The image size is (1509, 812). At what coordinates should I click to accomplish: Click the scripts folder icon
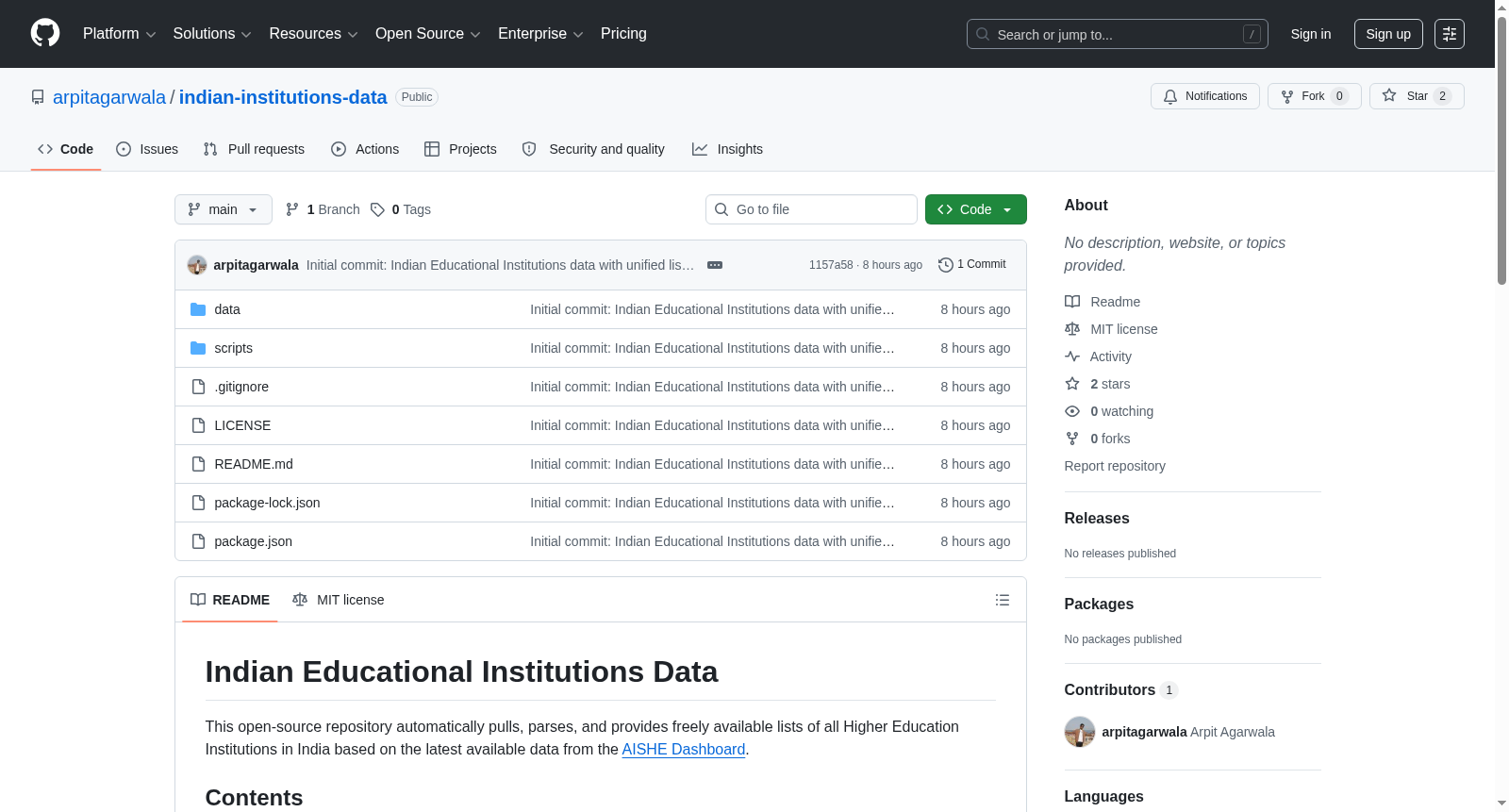coord(198,348)
